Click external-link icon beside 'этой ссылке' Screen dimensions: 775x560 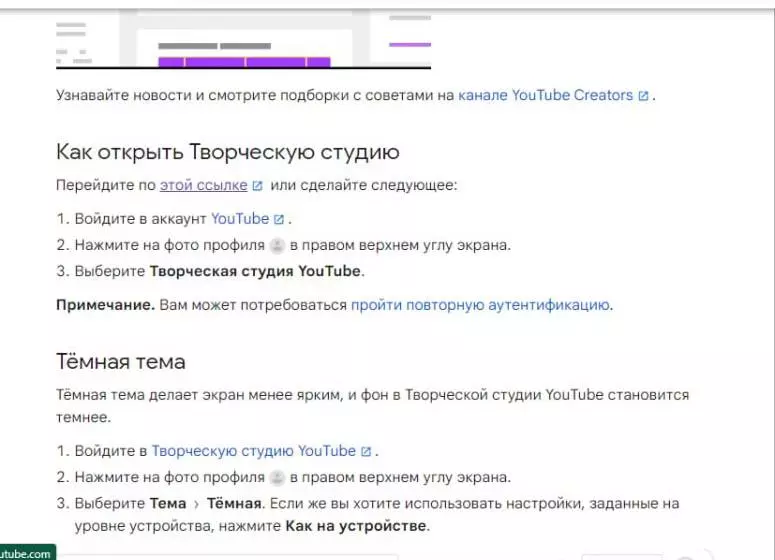[257, 186]
